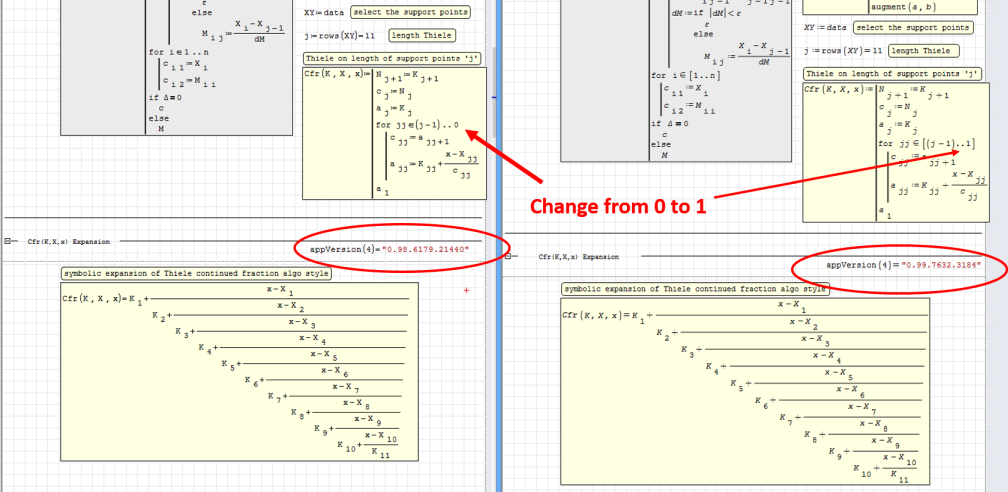This screenshot has height=492, width=1008.
Task: Select right 'Thiele on length of support points' label
Action: (894, 74)
